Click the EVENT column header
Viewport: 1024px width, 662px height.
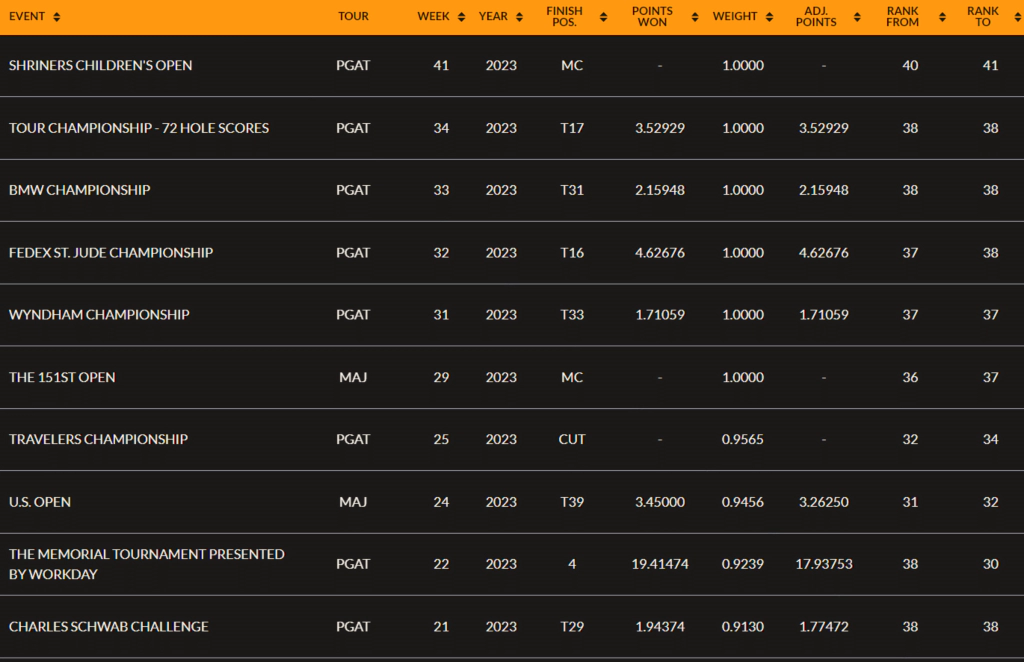coord(27,16)
